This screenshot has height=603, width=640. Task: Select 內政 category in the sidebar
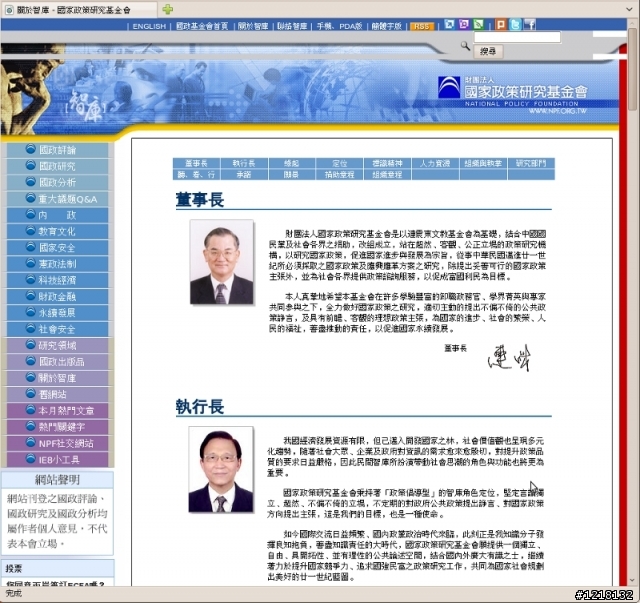[57, 215]
